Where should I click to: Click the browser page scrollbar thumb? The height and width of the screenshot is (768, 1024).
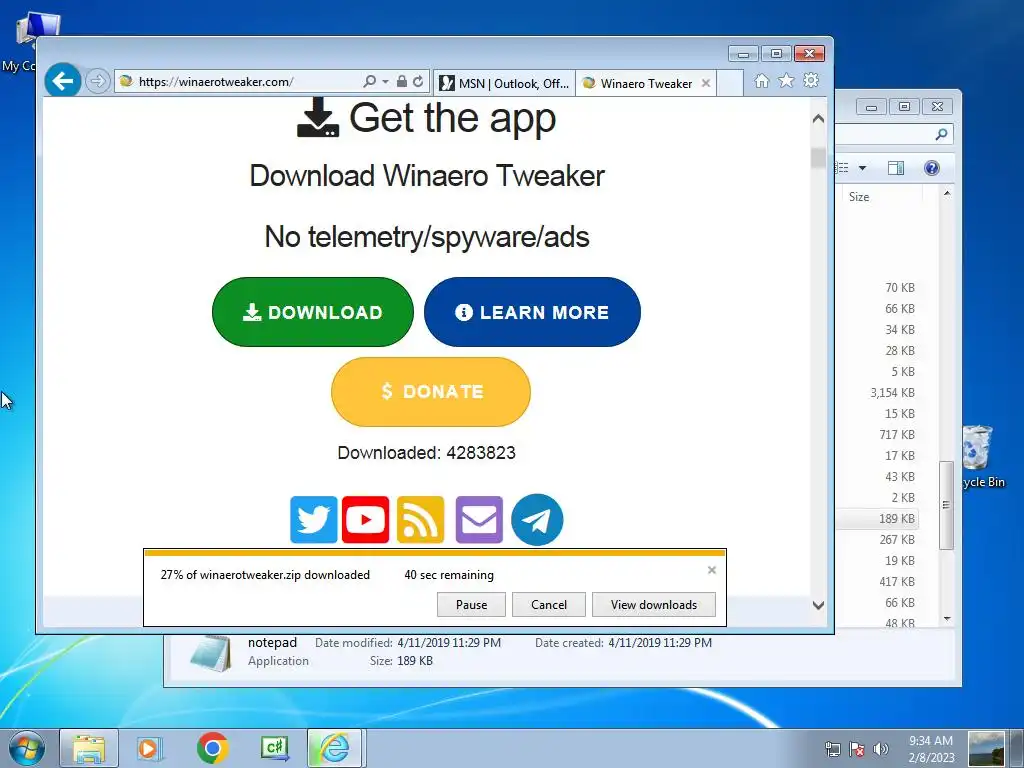[818, 158]
